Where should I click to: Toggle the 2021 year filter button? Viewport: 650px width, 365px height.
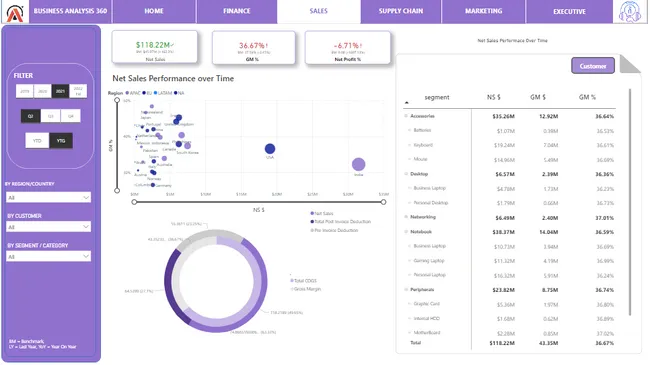click(60, 91)
